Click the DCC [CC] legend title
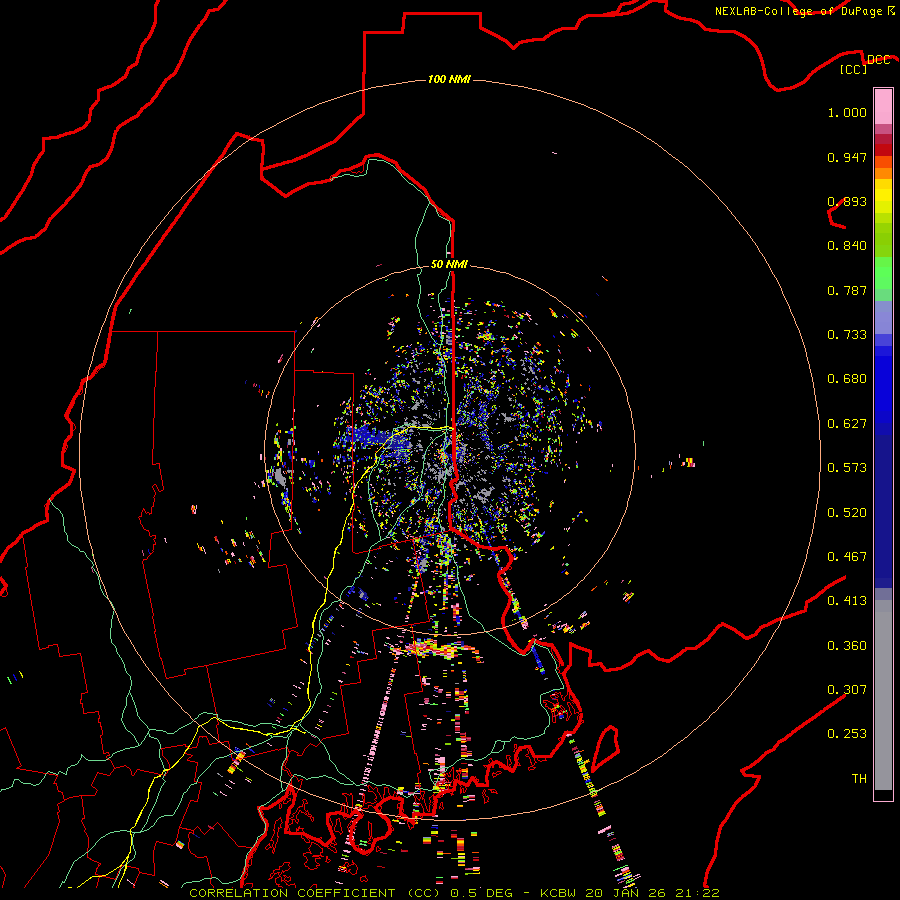Image resolution: width=900 pixels, height=900 pixels. pos(865,64)
